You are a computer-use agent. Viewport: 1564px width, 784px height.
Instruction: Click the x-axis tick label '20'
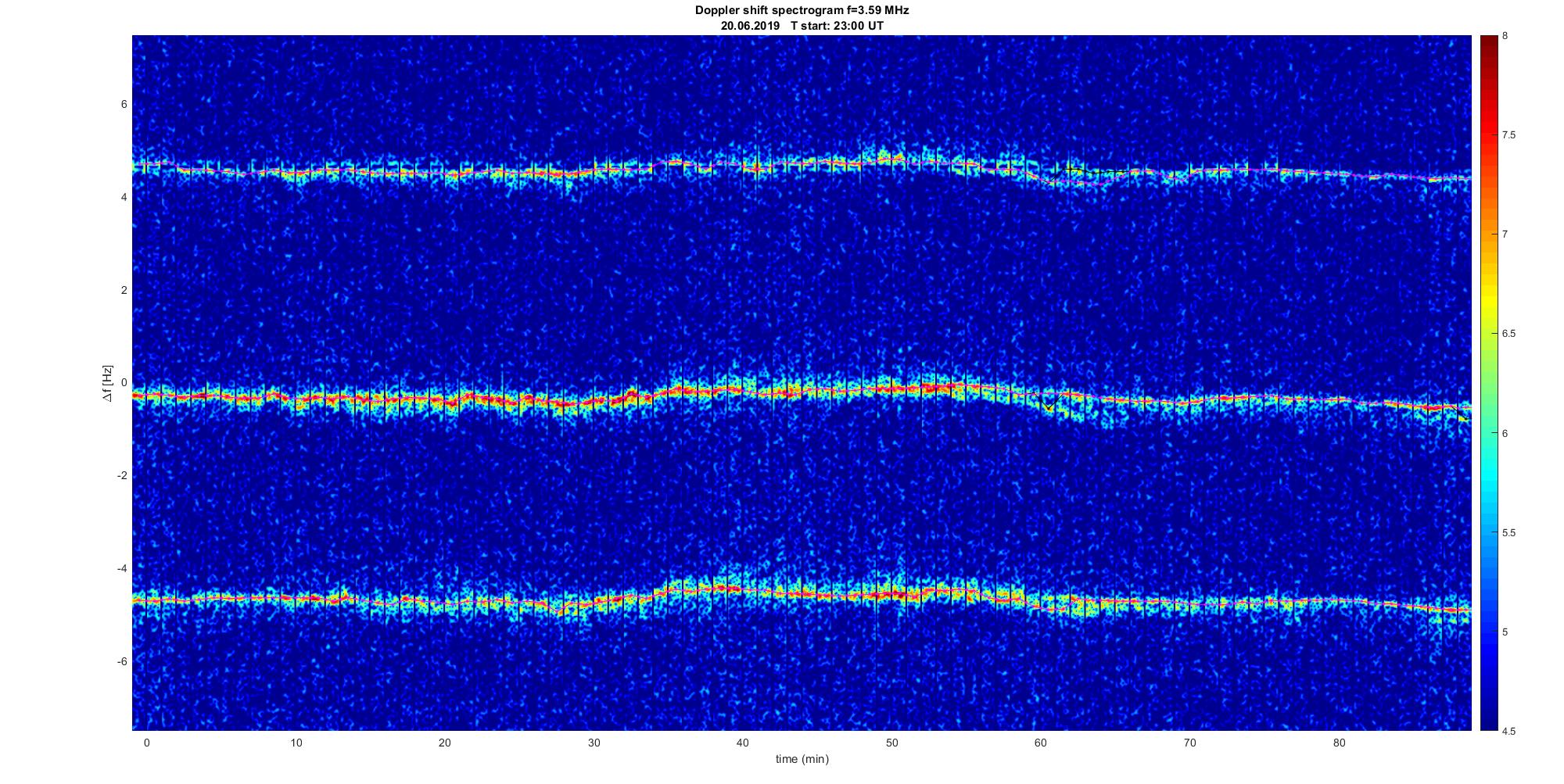point(444,743)
